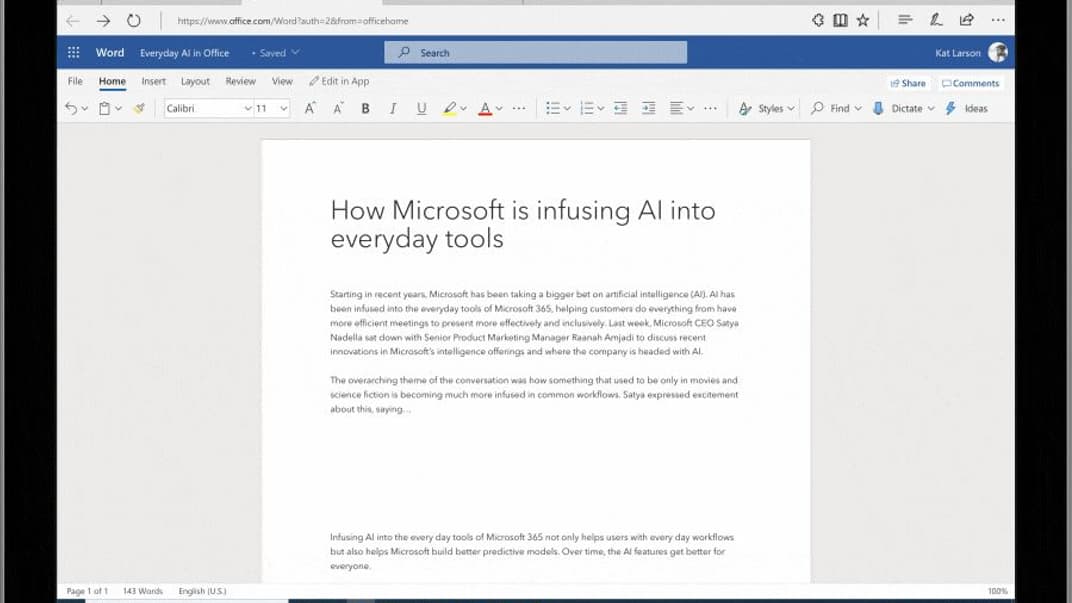The width and height of the screenshot is (1072, 603).
Task: Click the Format Painter icon
Action: point(139,108)
